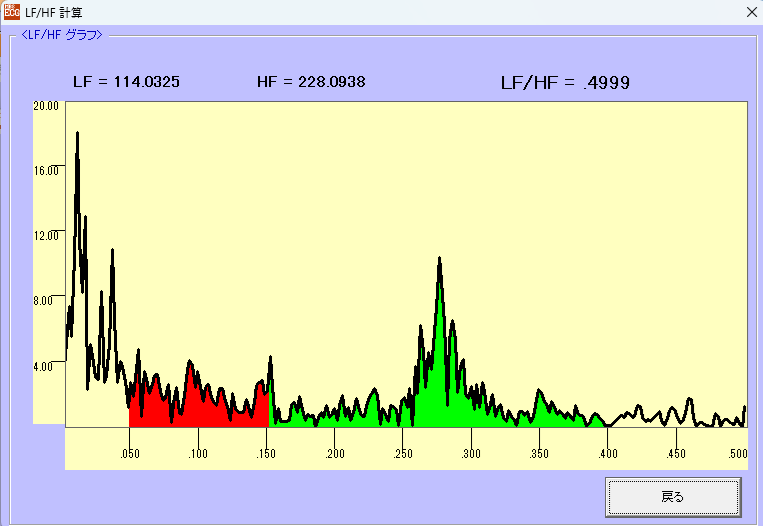Click the .250 x-axis tick label
Screen dimensions: 763x526
coord(403,454)
